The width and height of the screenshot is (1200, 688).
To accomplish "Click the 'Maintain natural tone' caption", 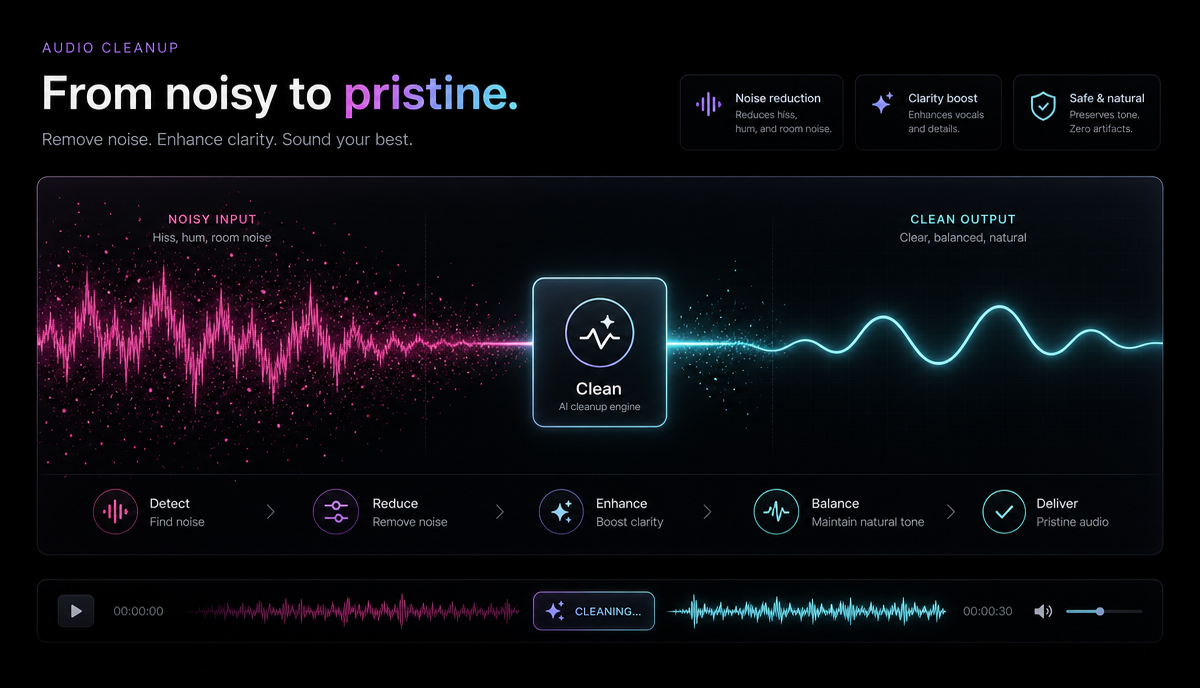I will tap(868, 522).
